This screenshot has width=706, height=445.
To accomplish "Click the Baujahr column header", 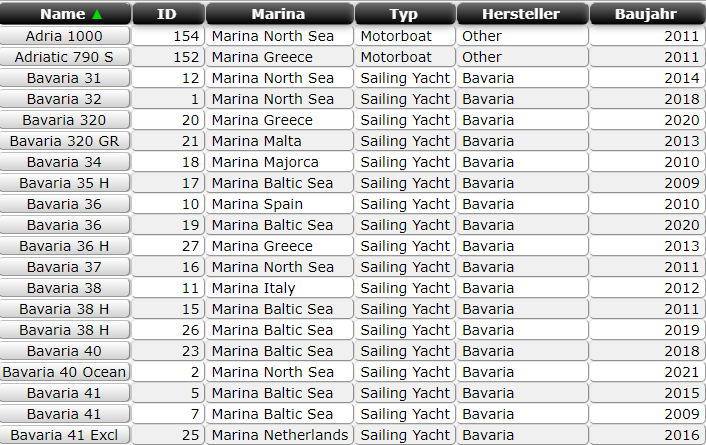I will (x=647, y=14).
